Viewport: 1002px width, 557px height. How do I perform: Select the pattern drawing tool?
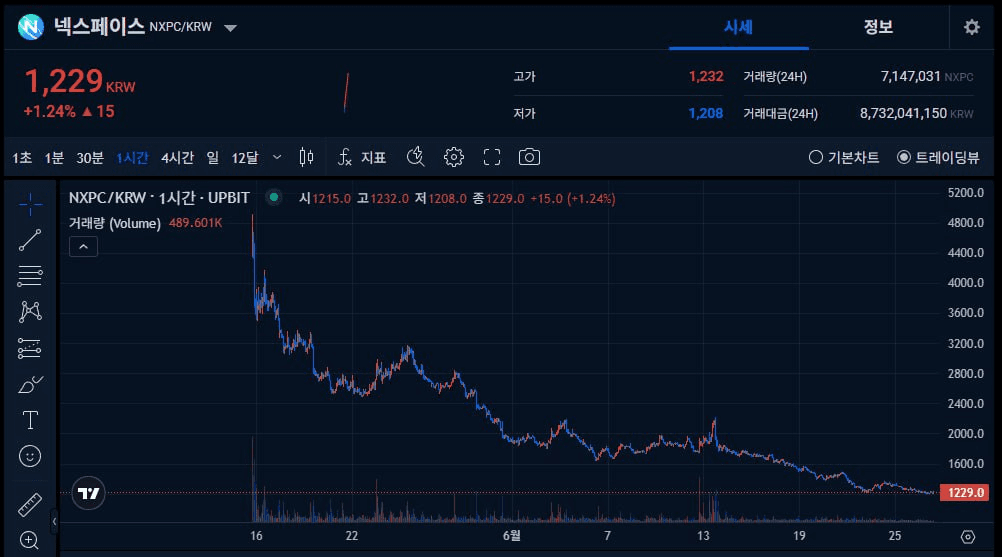[x=30, y=312]
